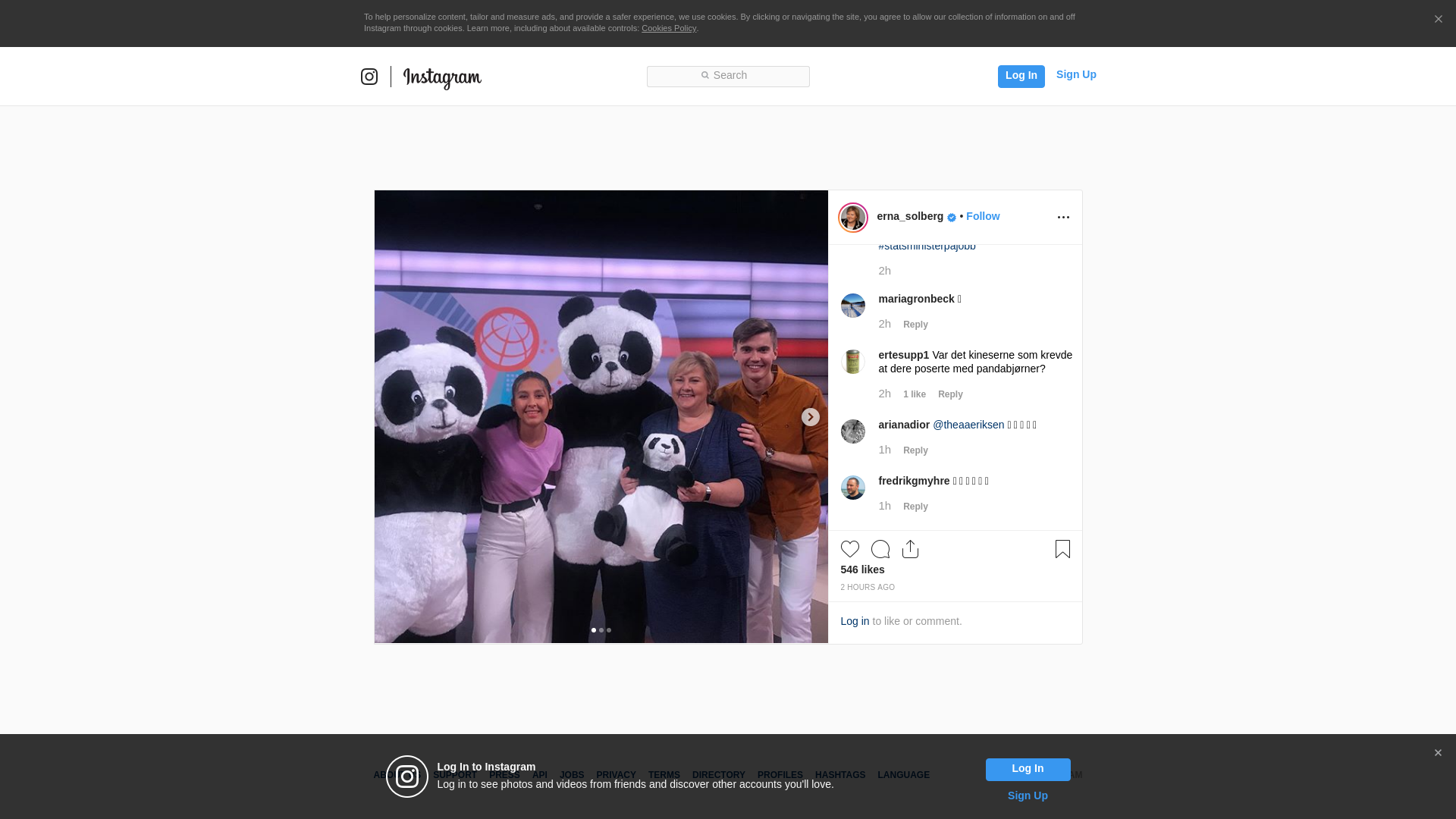Reply to mariagronbeck's comment

915,325
